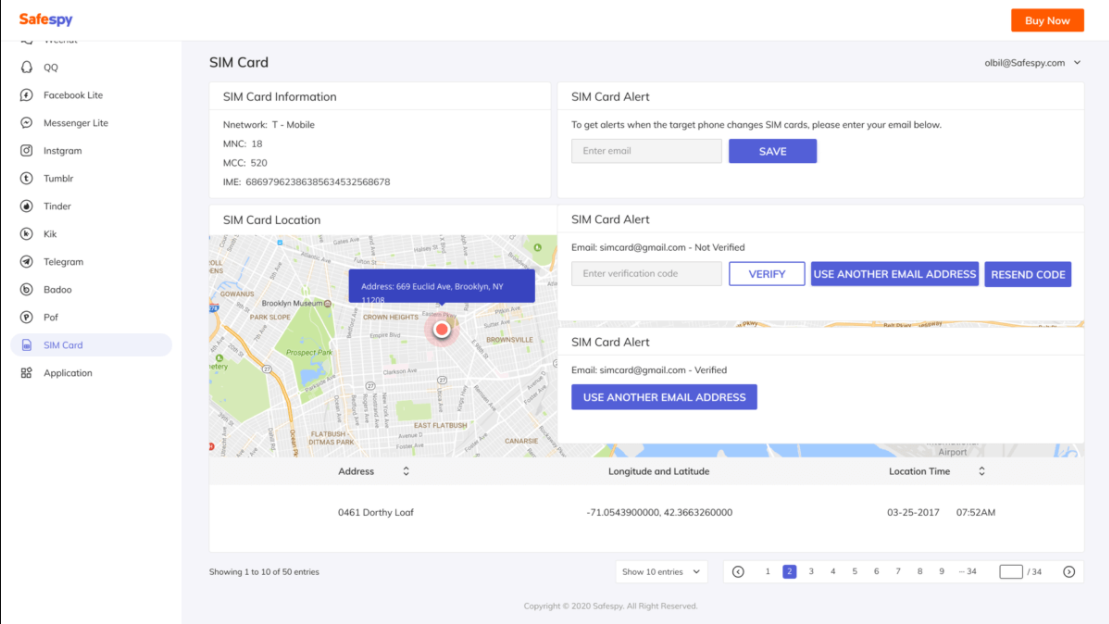
Task: Click the 07:52AM time cell
Action: click(x=975, y=512)
